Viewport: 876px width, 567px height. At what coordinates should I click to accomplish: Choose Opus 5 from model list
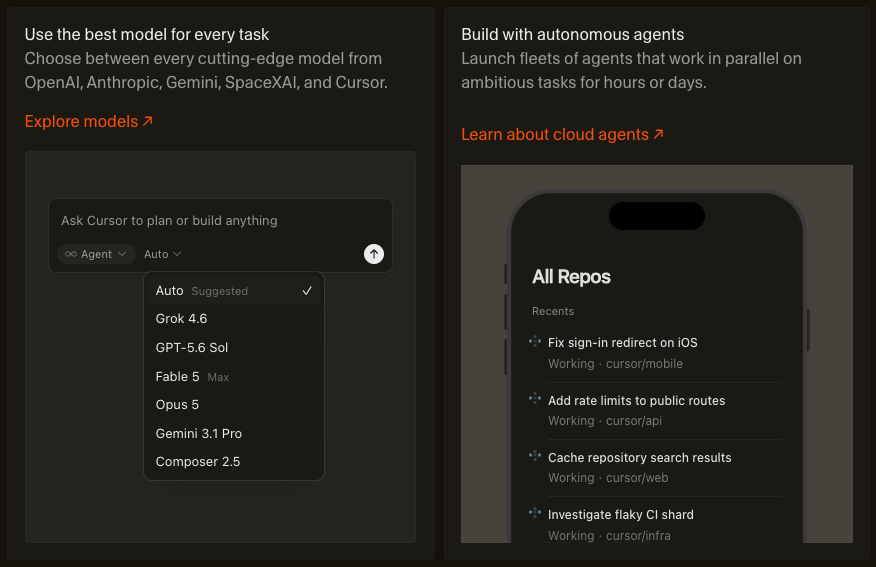[x=234, y=404]
